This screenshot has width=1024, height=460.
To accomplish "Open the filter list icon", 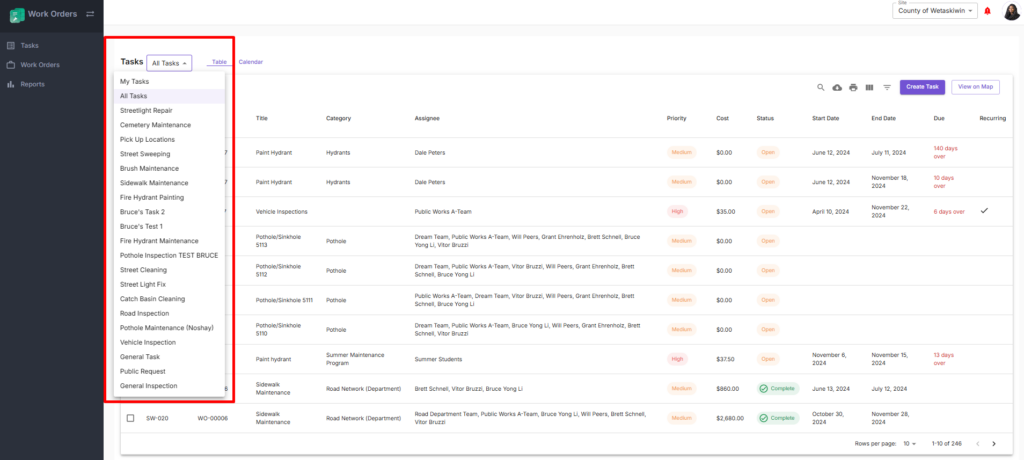I will tap(886, 87).
